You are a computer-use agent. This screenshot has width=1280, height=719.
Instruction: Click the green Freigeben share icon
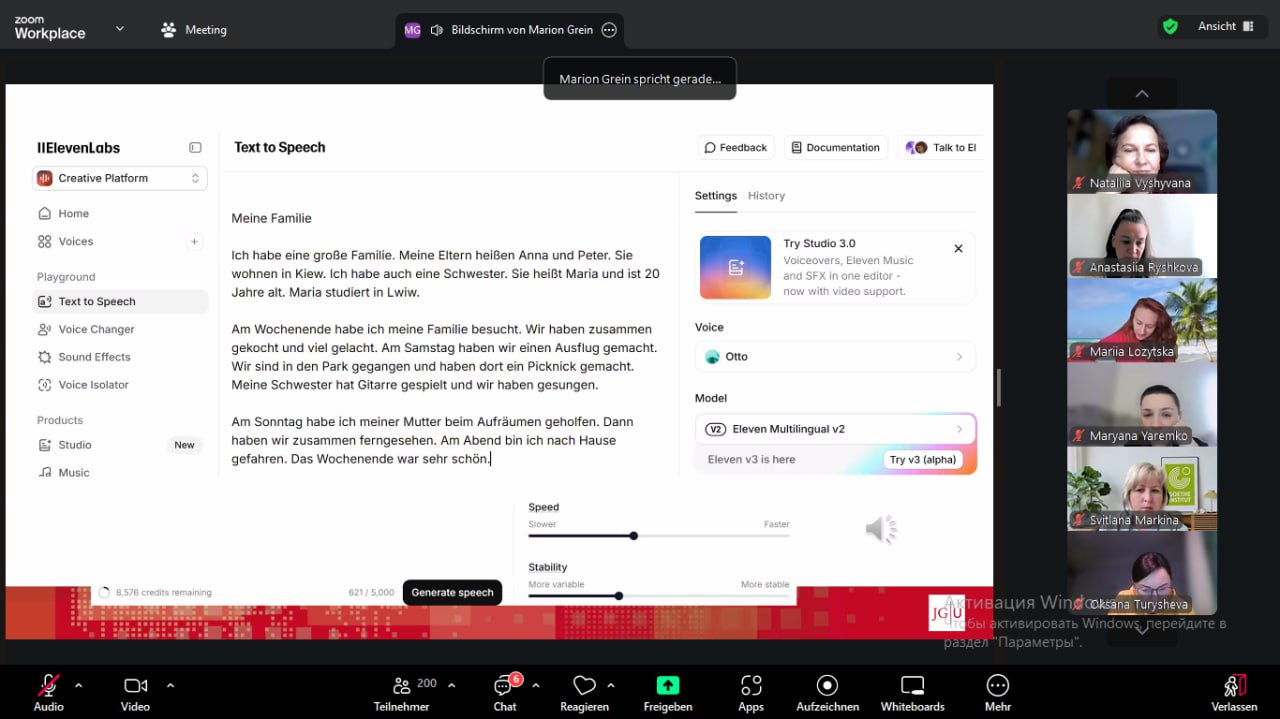667,686
